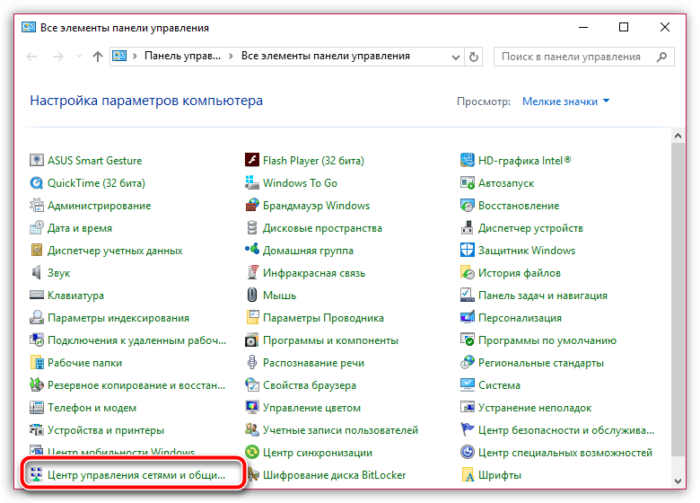
Task: Open the Windows To Go icon
Action: tap(252, 183)
